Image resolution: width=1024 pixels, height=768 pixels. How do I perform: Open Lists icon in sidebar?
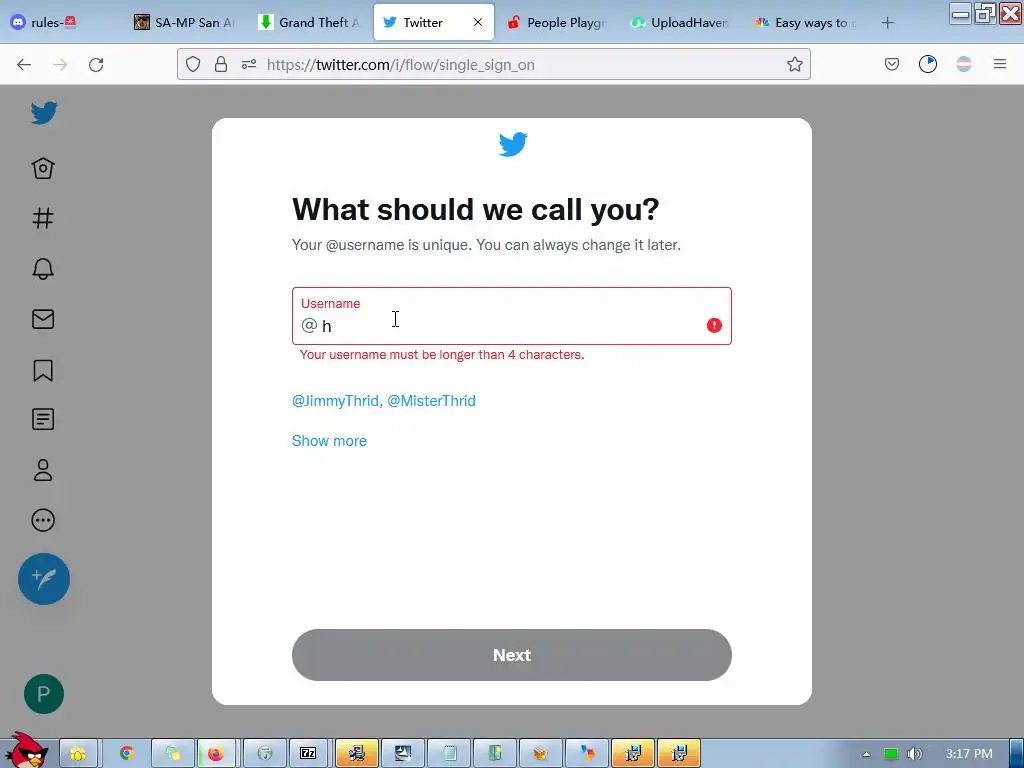43,419
